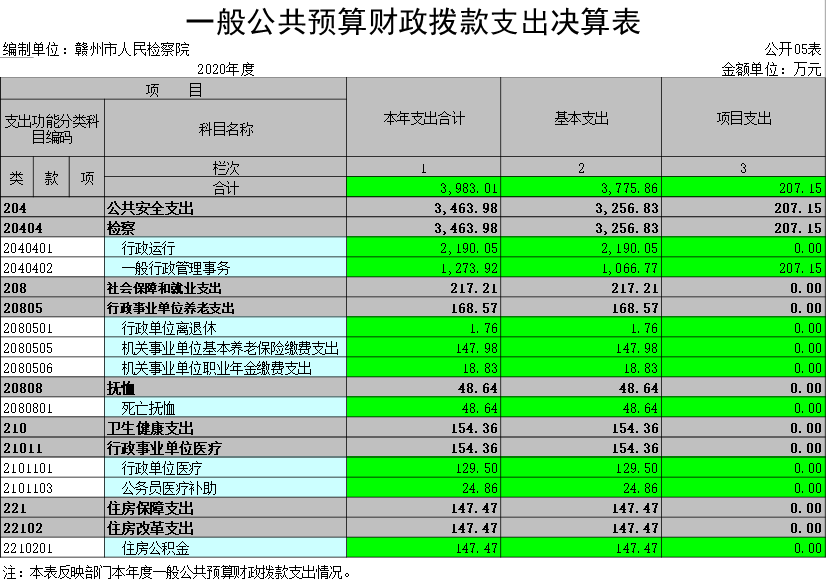Click code 2040402
Image resolution: width=829 pixels, height=587 pixels.
point(28,268)
